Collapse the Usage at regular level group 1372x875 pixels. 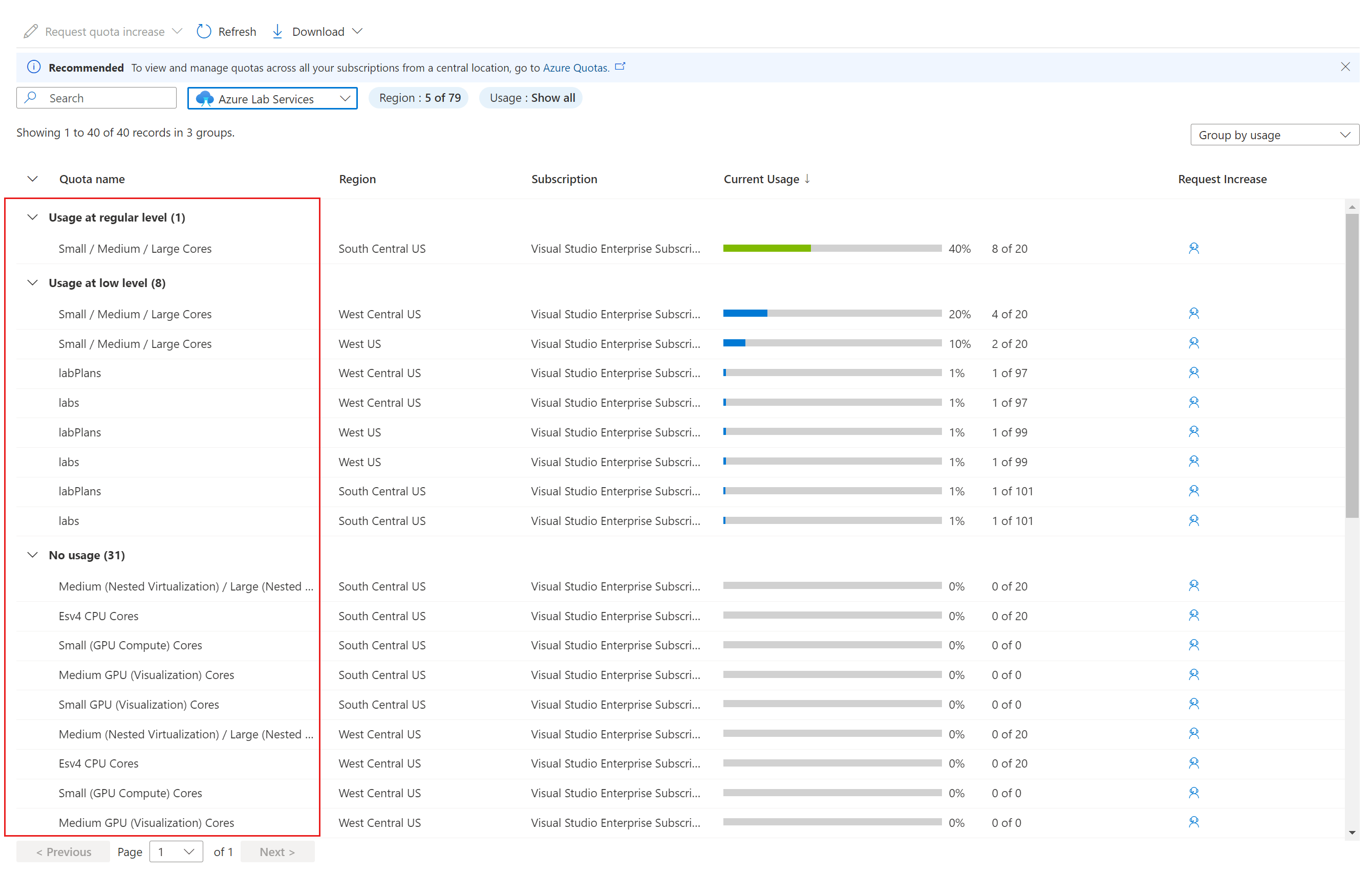pyautogui.click(x=33, y=217)
